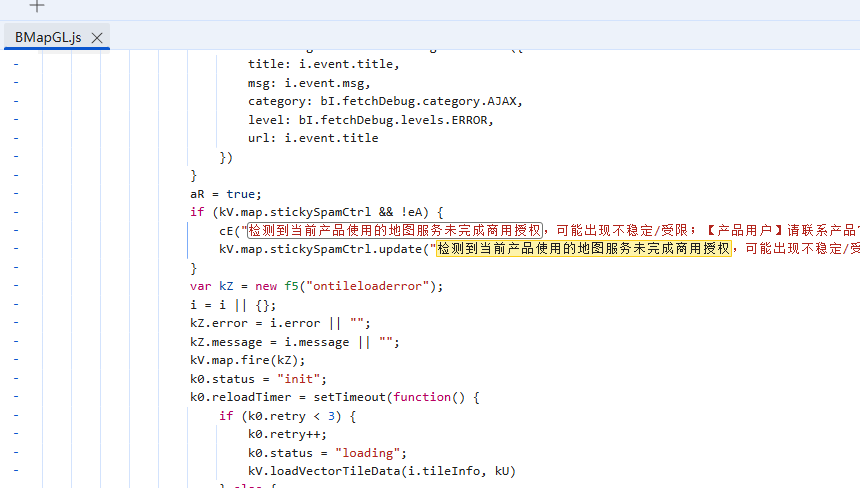Place cursor on 'ontileloaderror' string

tap(368, 286)
